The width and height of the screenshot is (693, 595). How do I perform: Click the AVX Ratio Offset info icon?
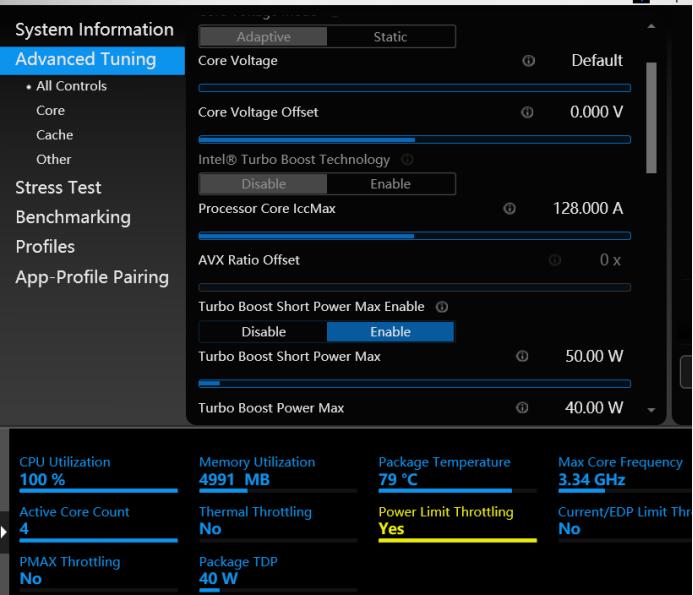click(x=555, y=260)
